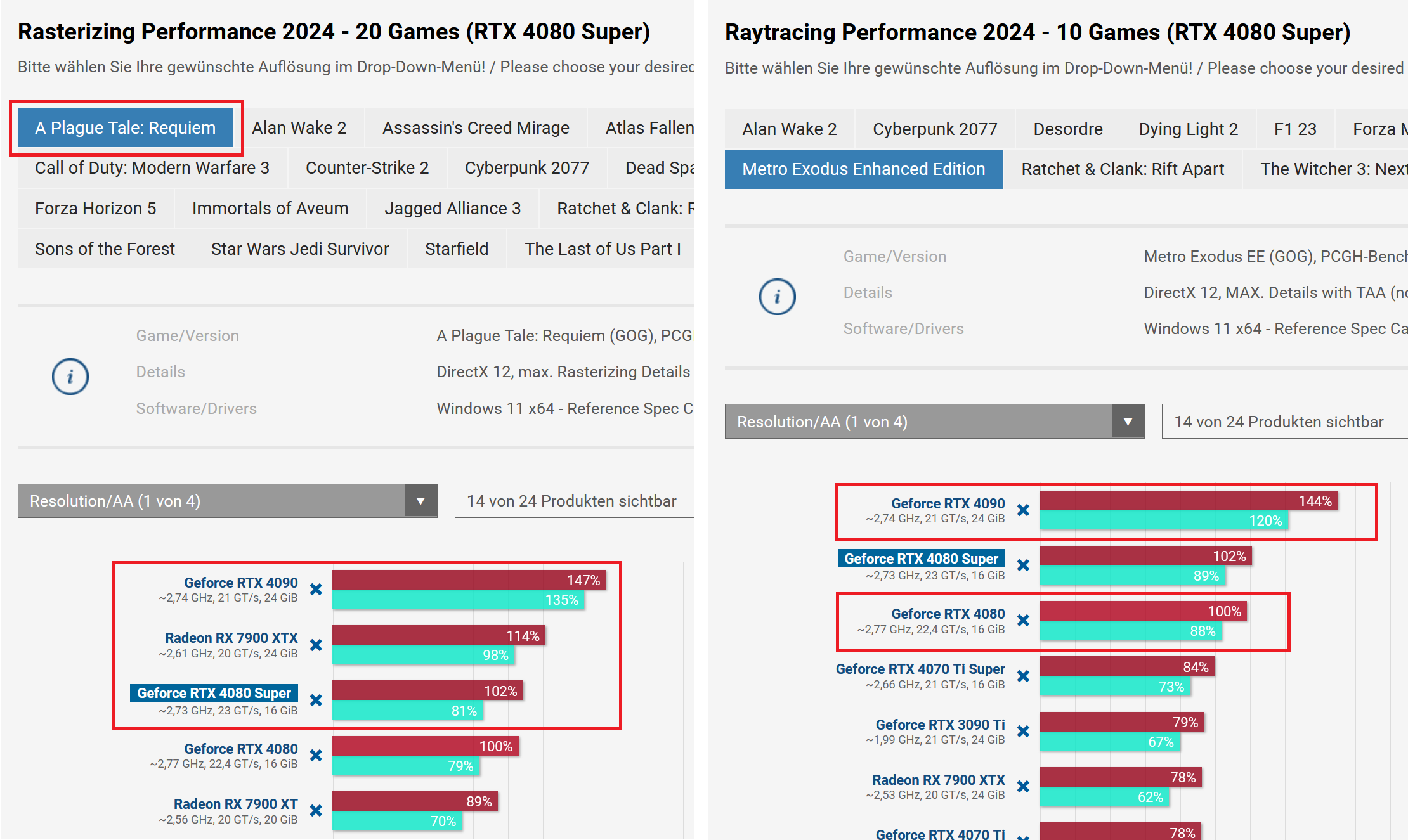Click info icon in rasterizing details section
The height and width of the screenshot is (840, 1408).
(70, 377)
